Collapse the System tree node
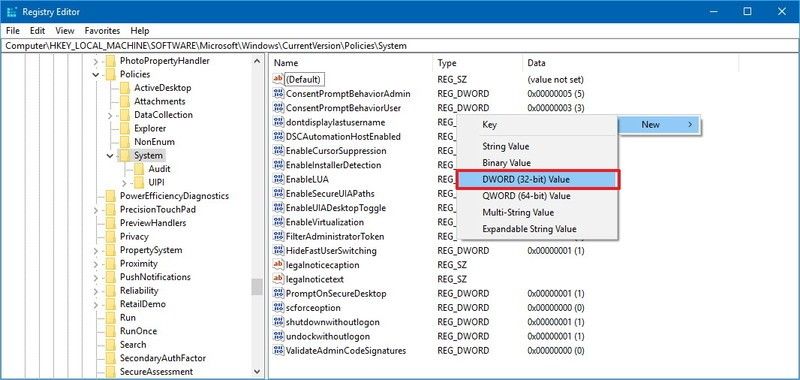 [x=110, y=156]
